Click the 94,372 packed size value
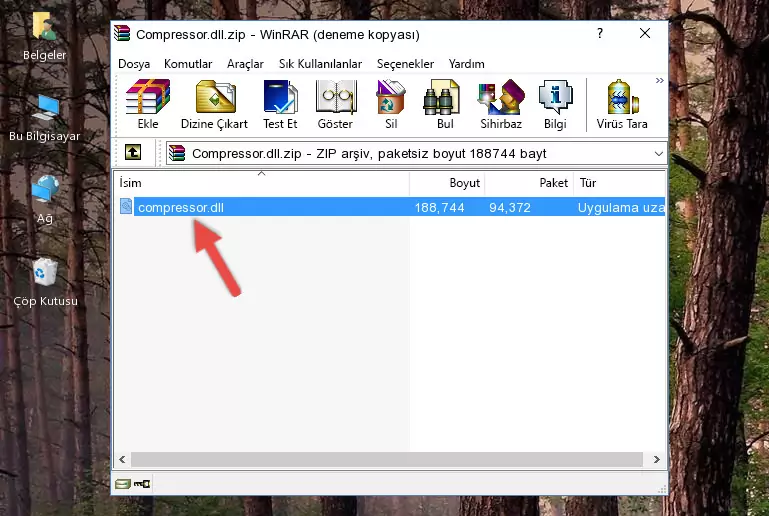The width and height of the screenshot is (769, 516). [510, 207]
